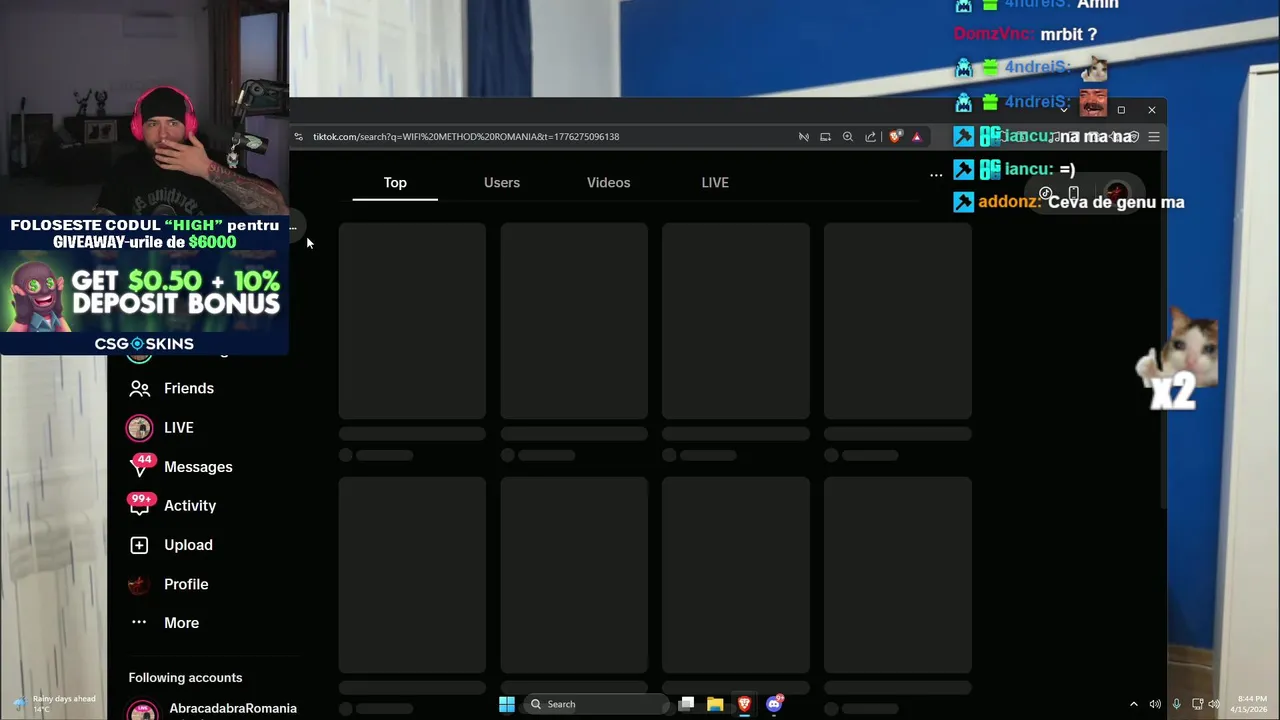This screenshot has height=720, width=1280.
Task: Open the weather widget Rainy days ahead
Action: (x=55, y=704)
